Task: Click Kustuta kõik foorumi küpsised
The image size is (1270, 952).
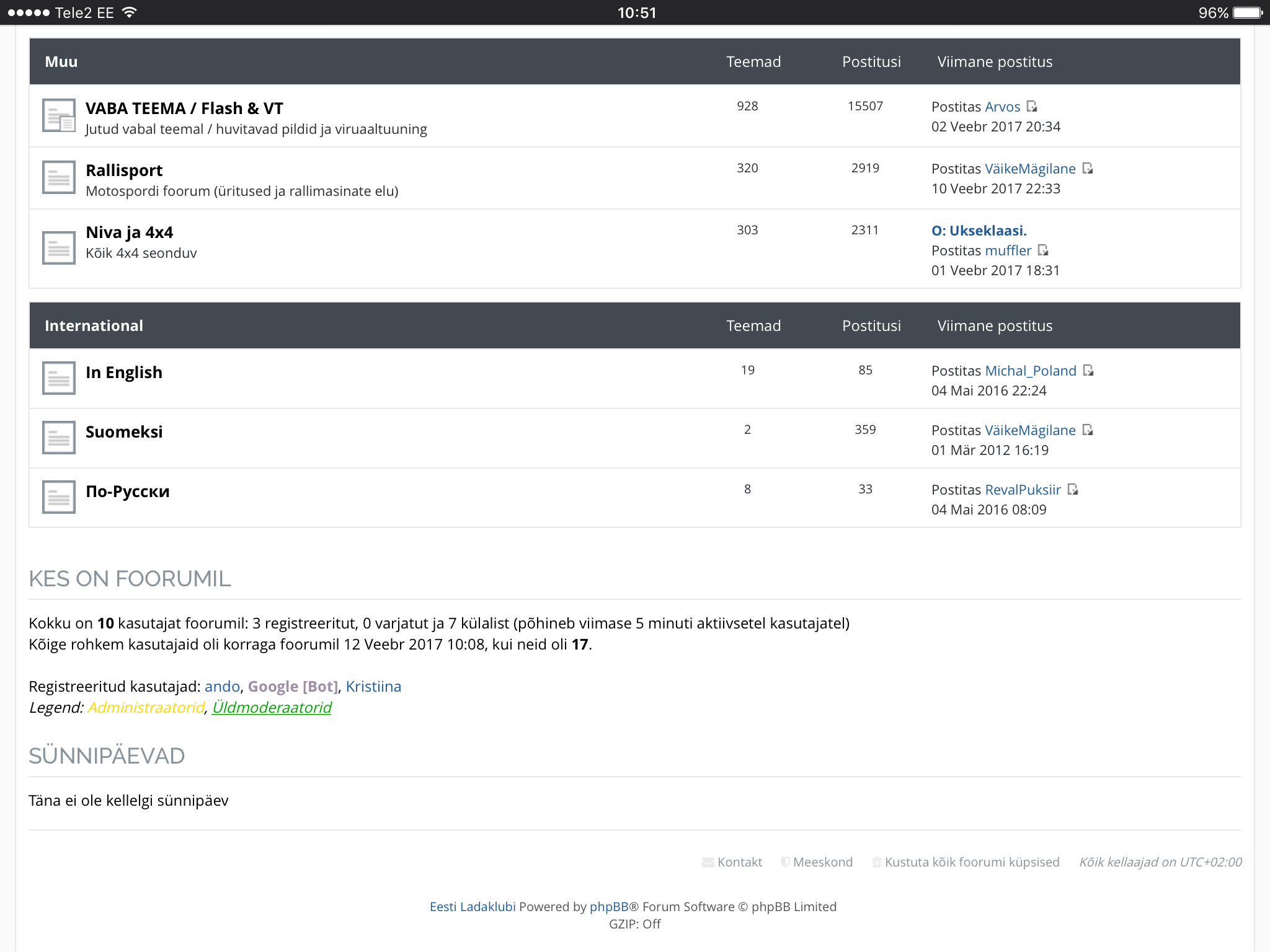Action: coord(971,862)
